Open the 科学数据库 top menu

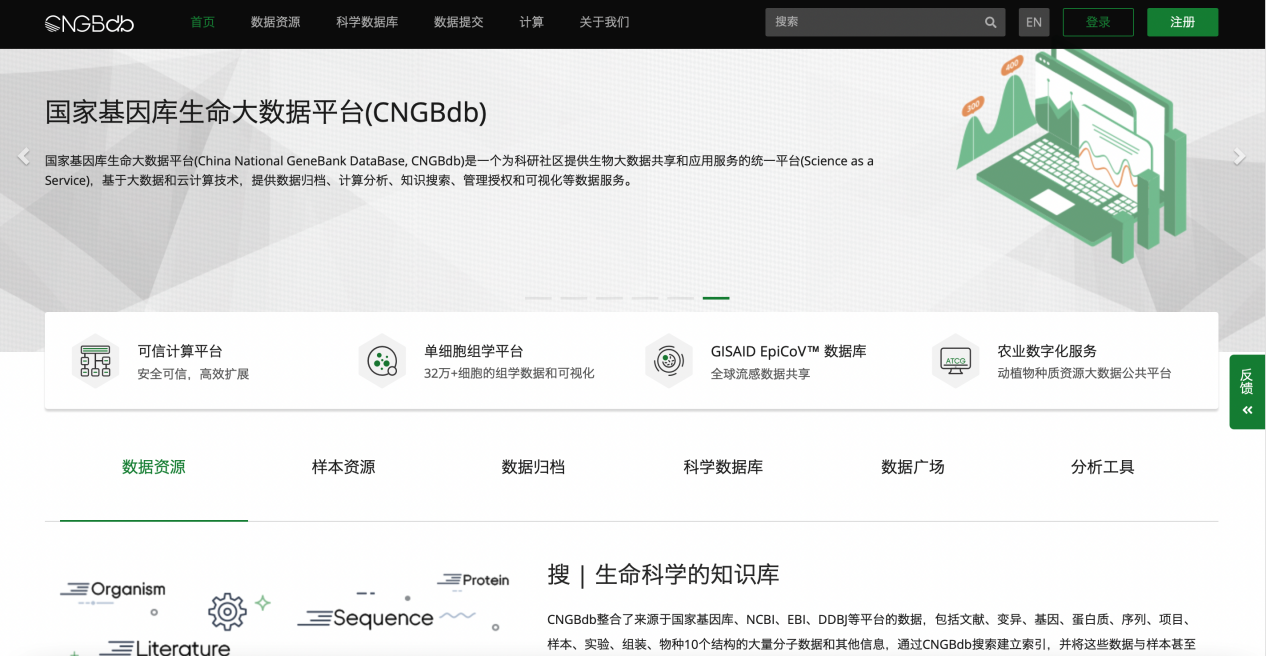[x=367, y=22]
